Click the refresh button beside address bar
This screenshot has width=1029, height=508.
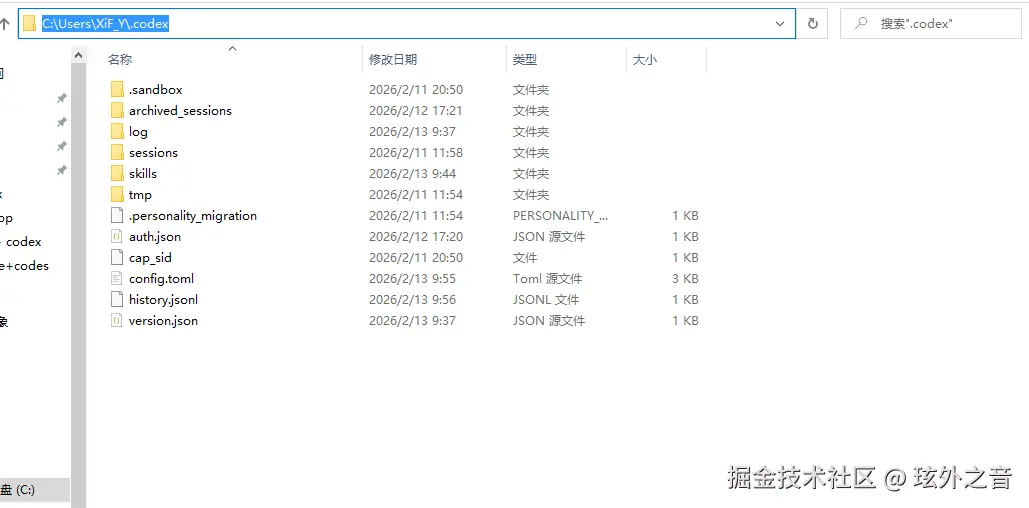click(812, 24)
